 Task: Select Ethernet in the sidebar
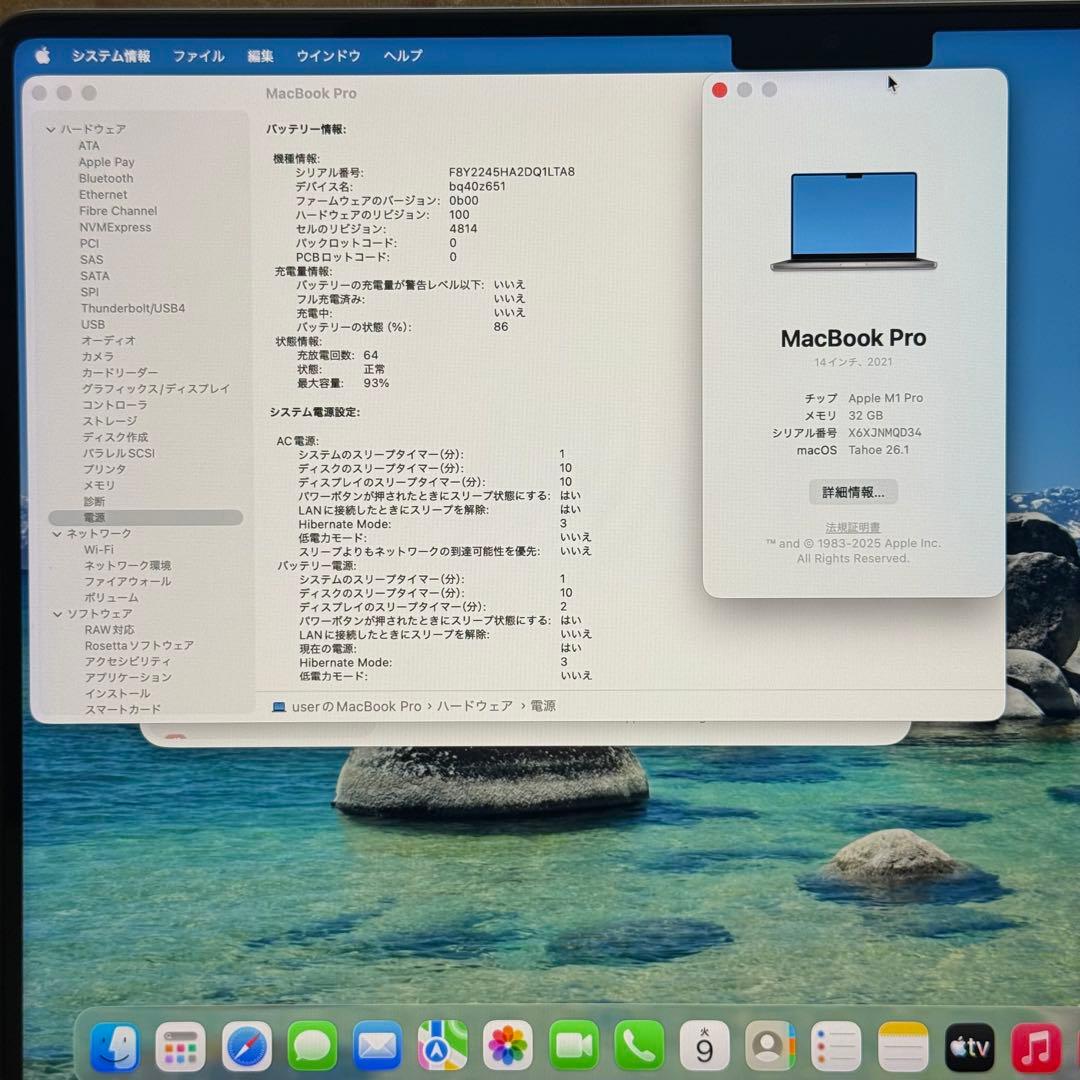103,195
